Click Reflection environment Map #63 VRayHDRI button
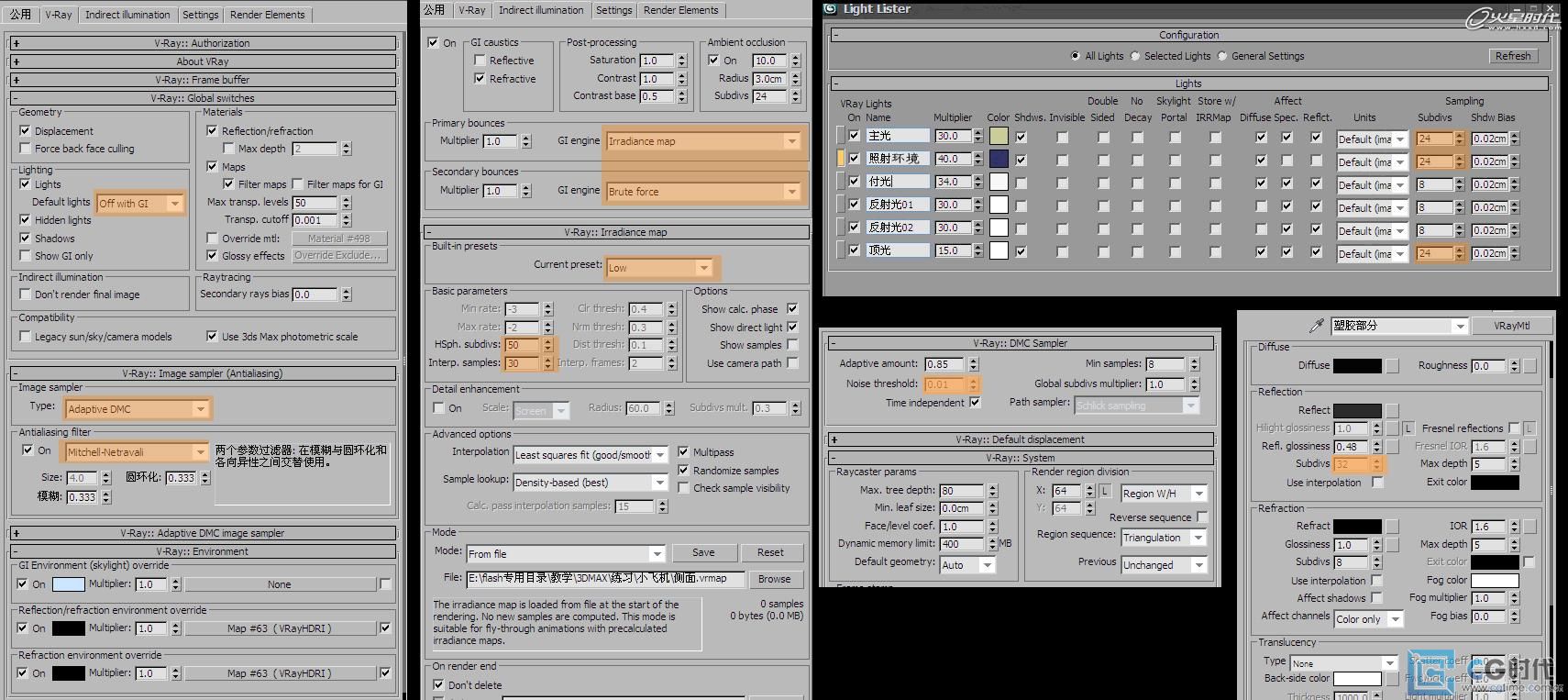This screenshot has height=700, width=1568. pos(280,628)
